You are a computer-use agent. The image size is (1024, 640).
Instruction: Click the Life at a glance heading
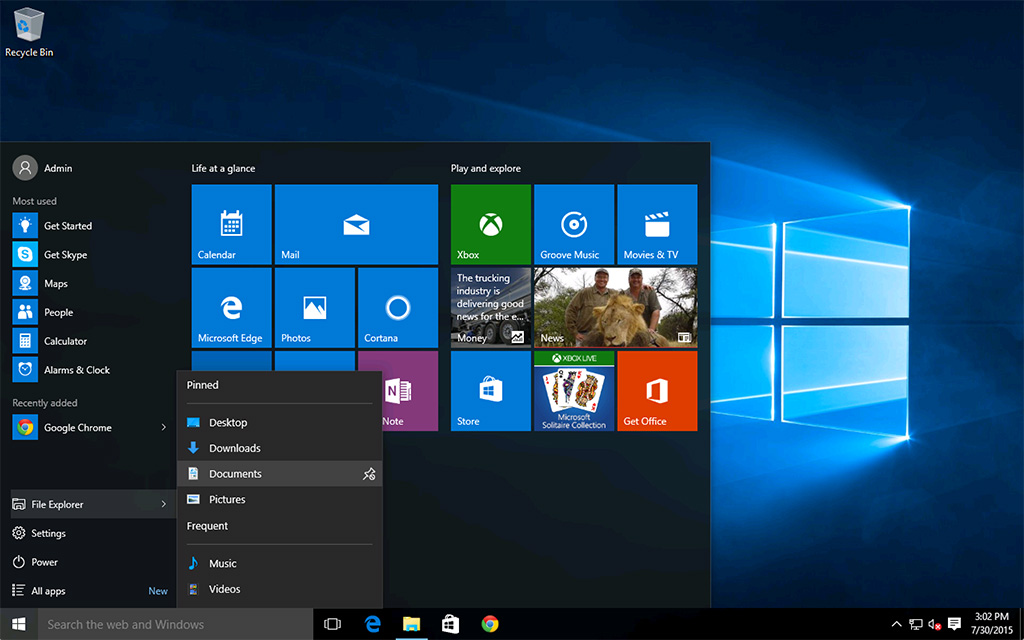(223, 168)
